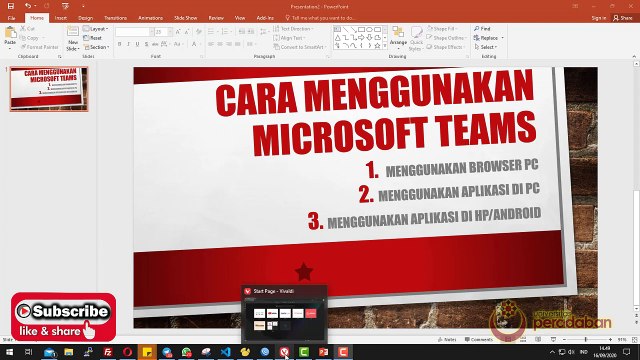Screen dimensions: 640x360
Task: Toggle Italic formatting
Action: click(x=129, y=44)
